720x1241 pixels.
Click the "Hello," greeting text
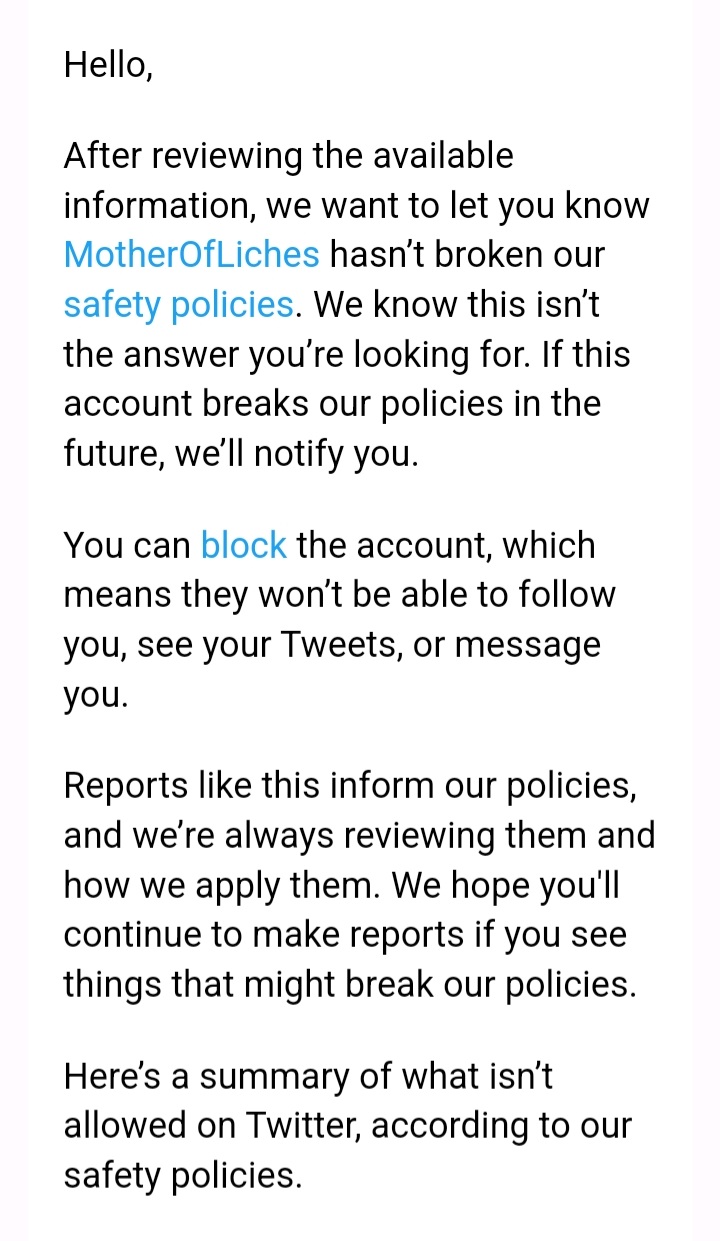point(108,65)
